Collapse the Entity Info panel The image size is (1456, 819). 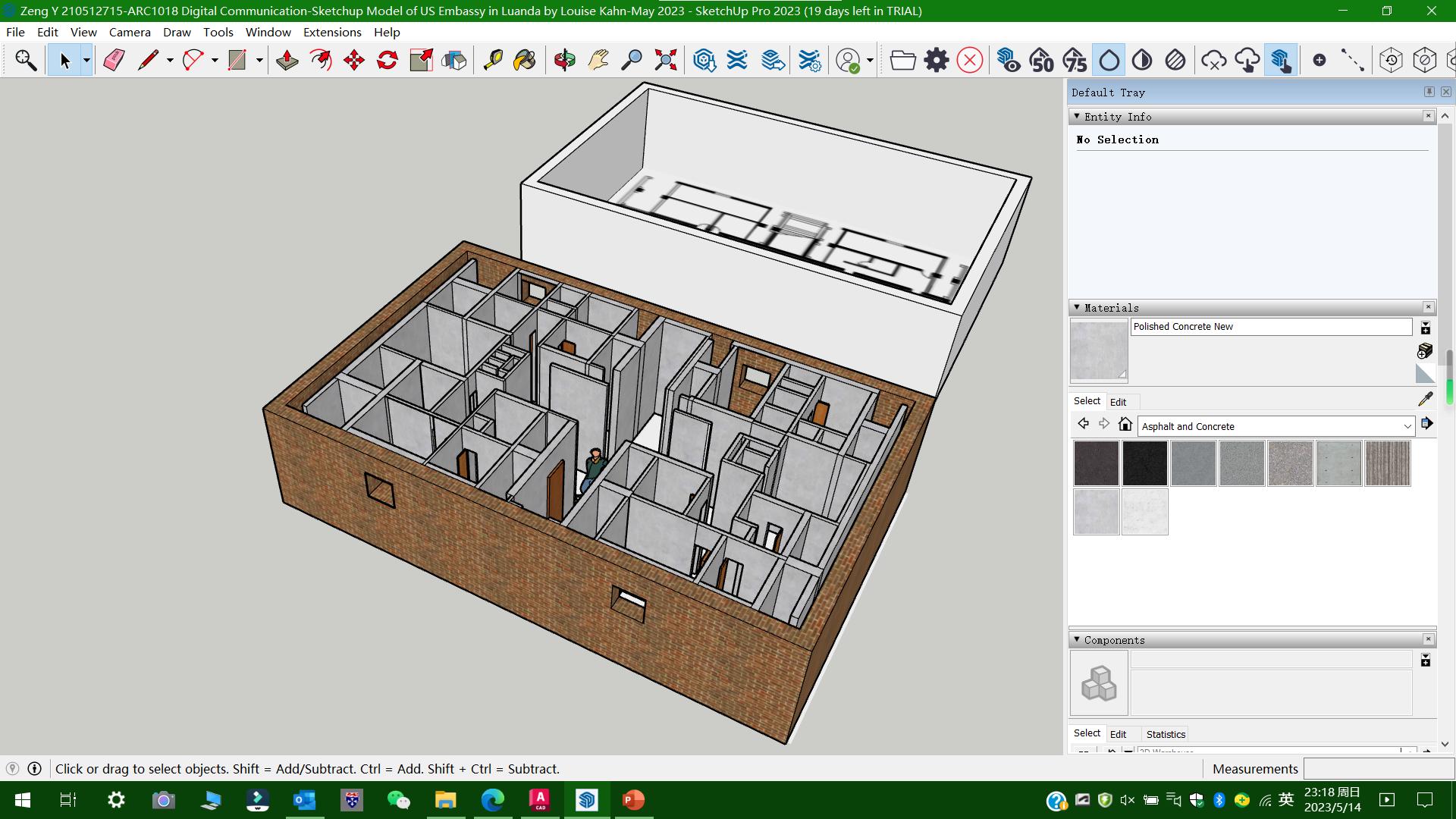(1077, 117)
